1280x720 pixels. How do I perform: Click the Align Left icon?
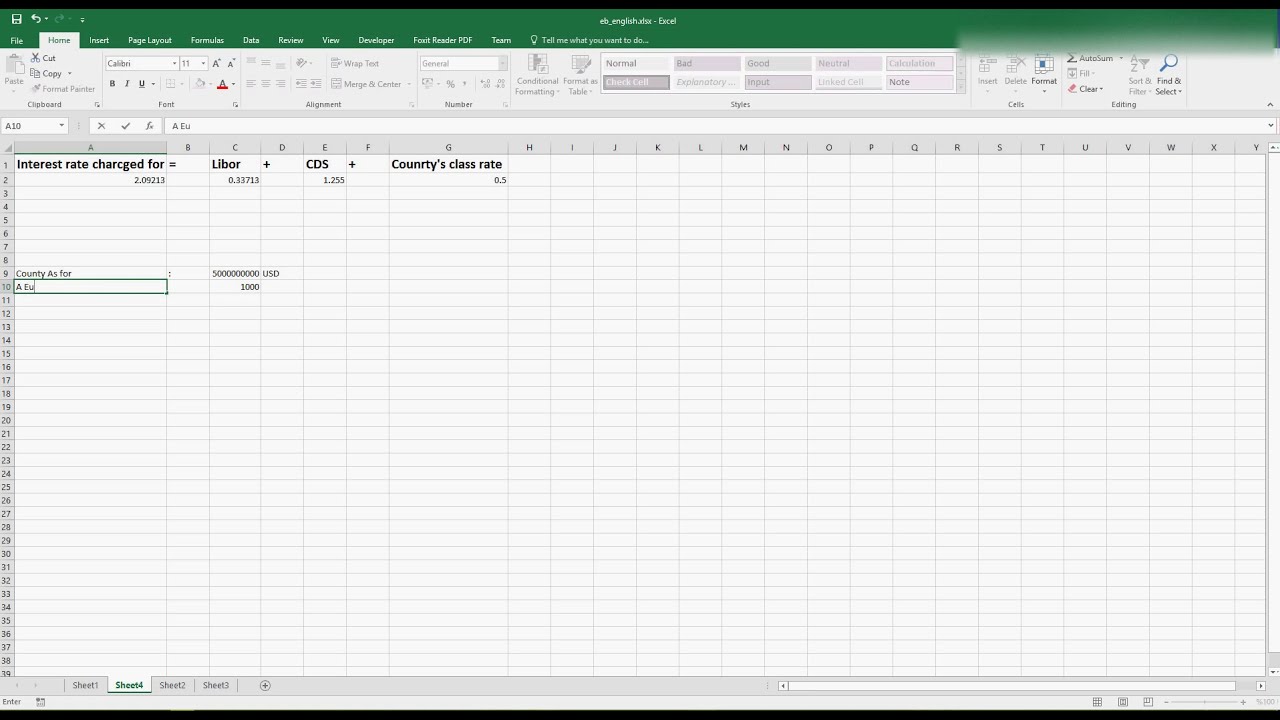250,84
